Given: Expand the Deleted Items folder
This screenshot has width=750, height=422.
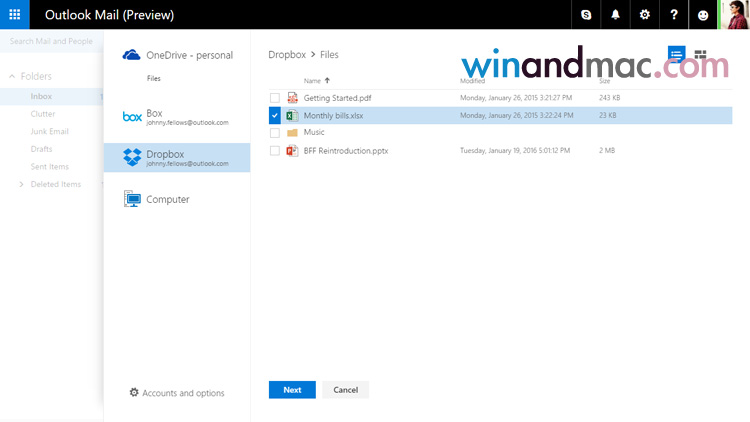Looking at the screenshot, I should 22,184.
